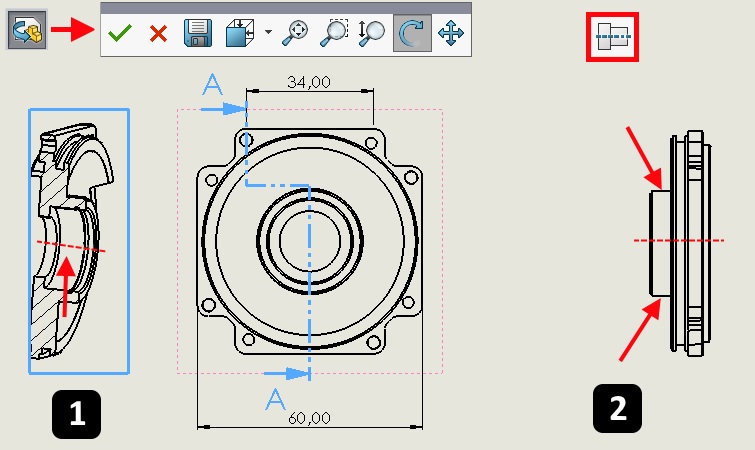Select the 34,00 dimension value
Viewport: 755px width, 450px height.
(309, 82)
